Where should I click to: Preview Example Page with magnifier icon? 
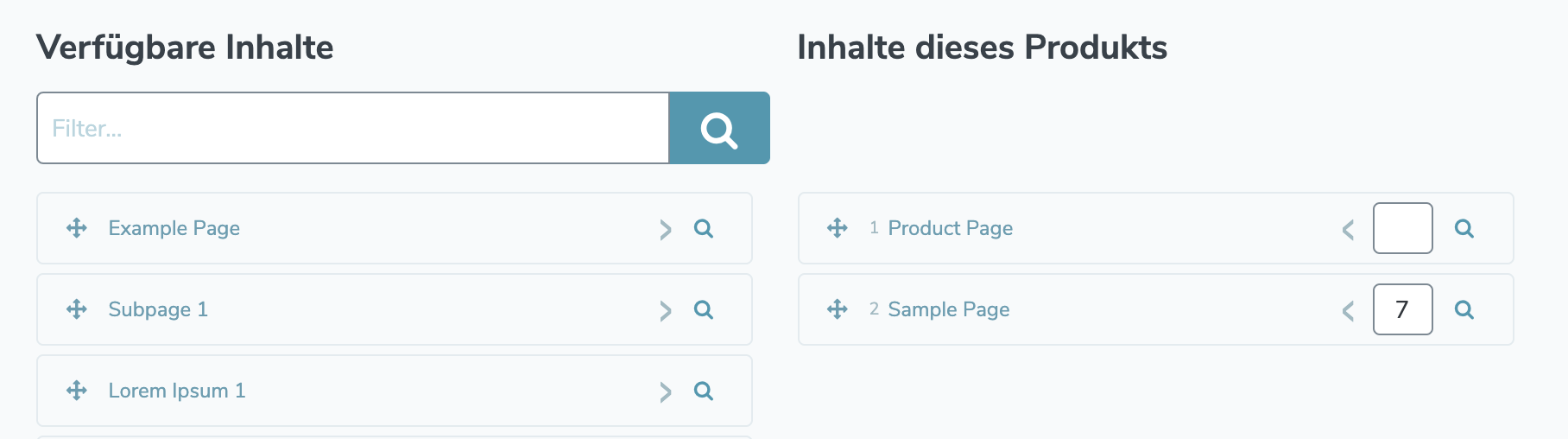[x=704, y=229]
